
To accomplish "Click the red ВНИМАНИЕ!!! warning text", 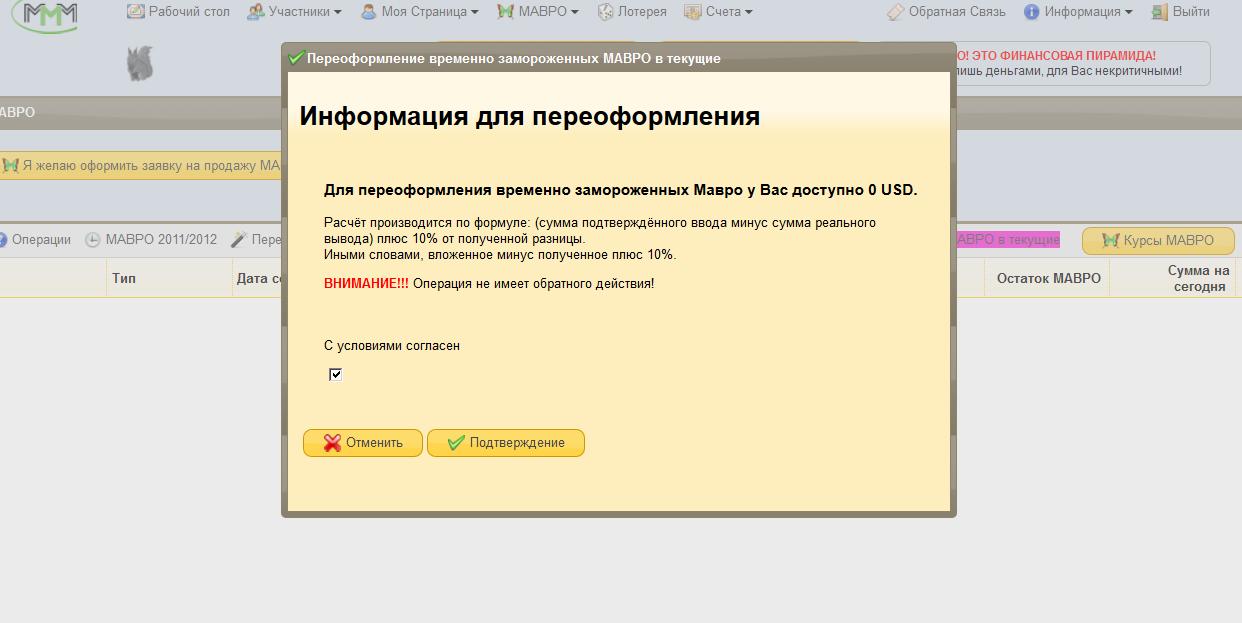I will [366, 284].
